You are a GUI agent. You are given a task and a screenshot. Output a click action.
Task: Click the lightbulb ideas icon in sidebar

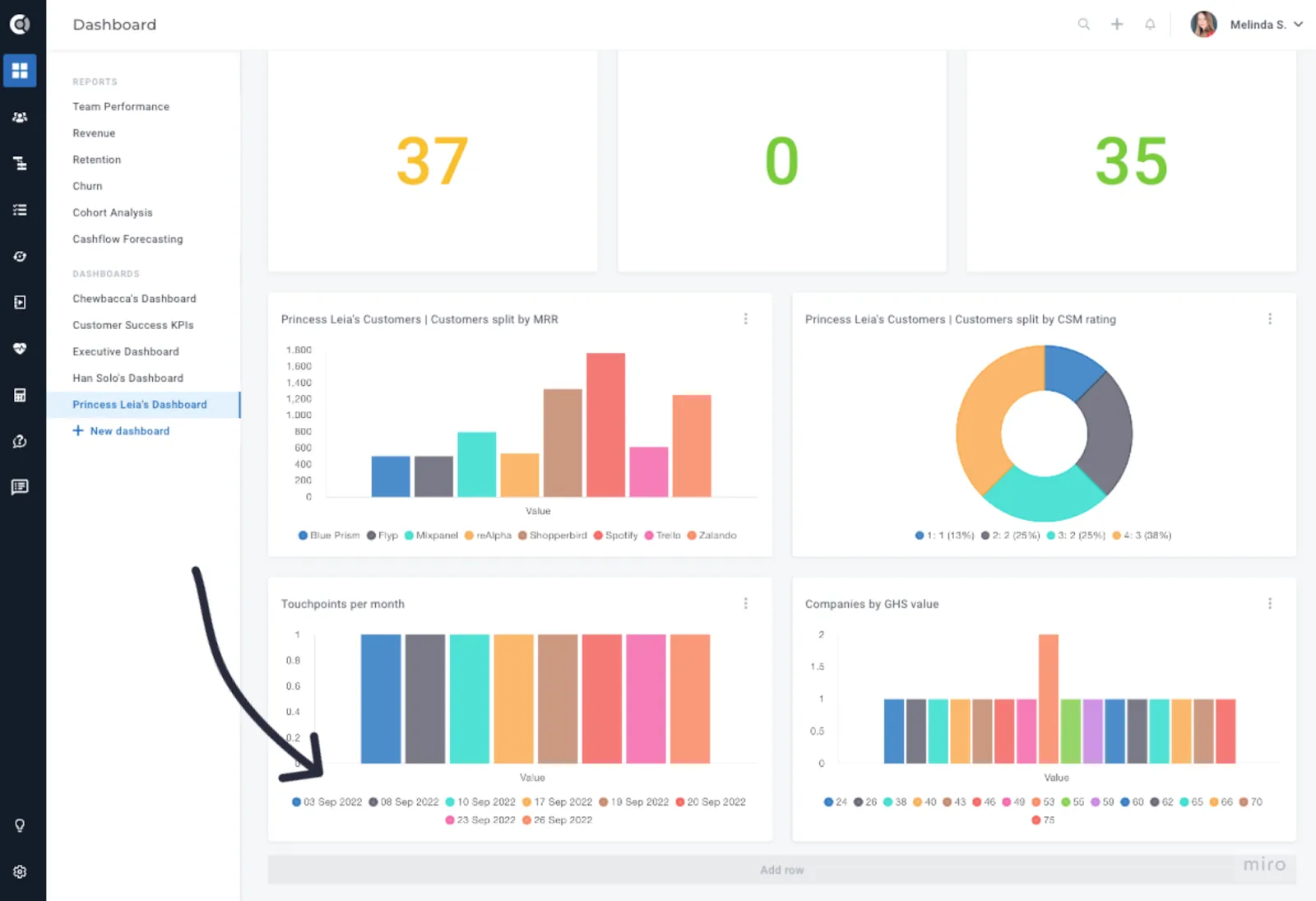click(x=20, y=825)
